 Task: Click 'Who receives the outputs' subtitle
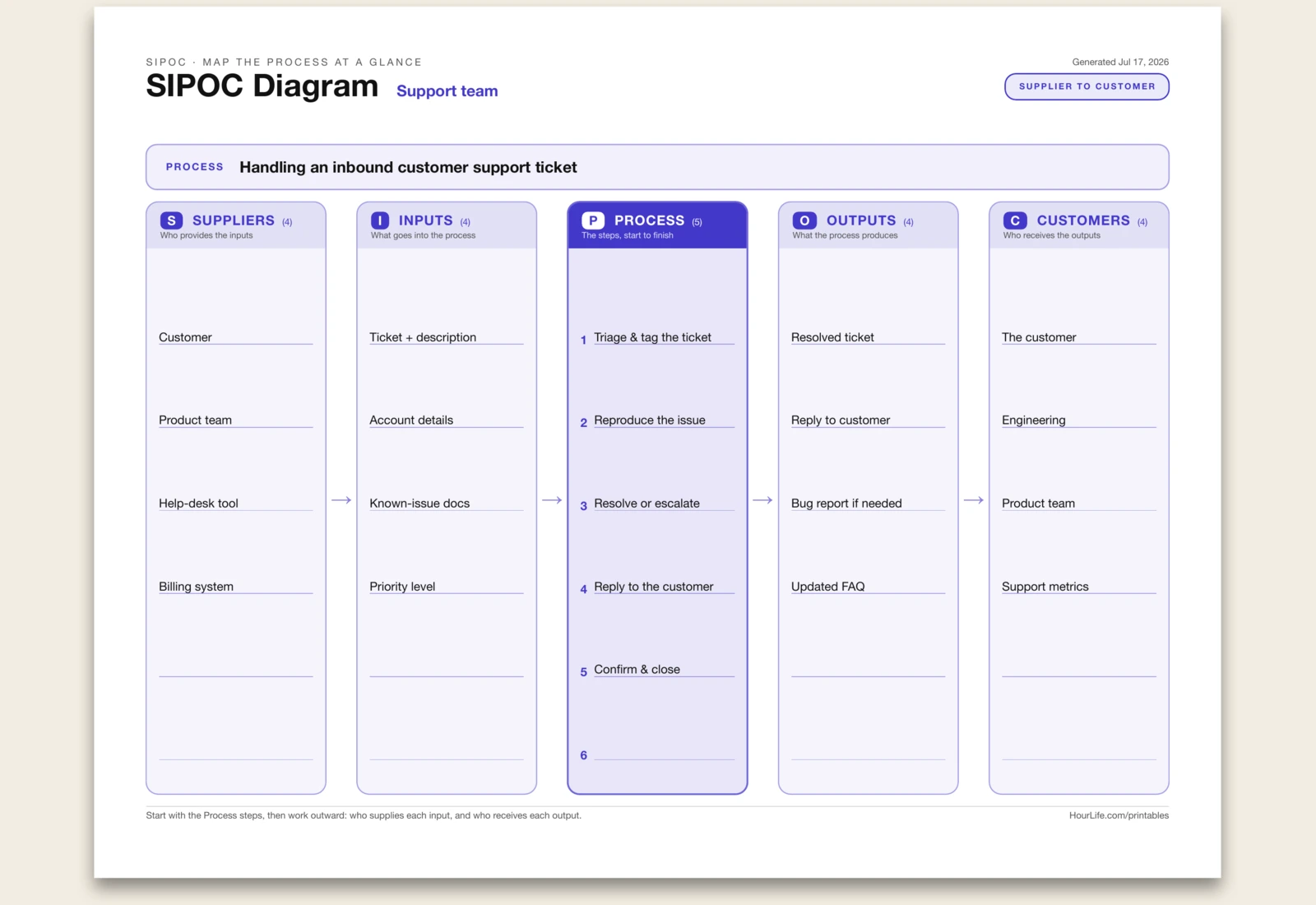pyautogui.click(x=1051, y=235)
